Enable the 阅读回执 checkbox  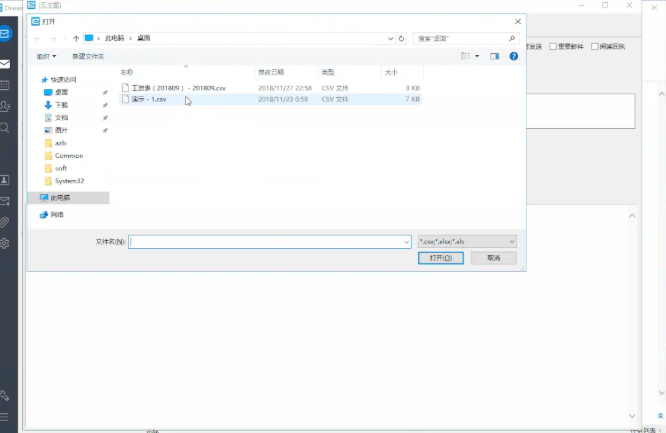595,47
